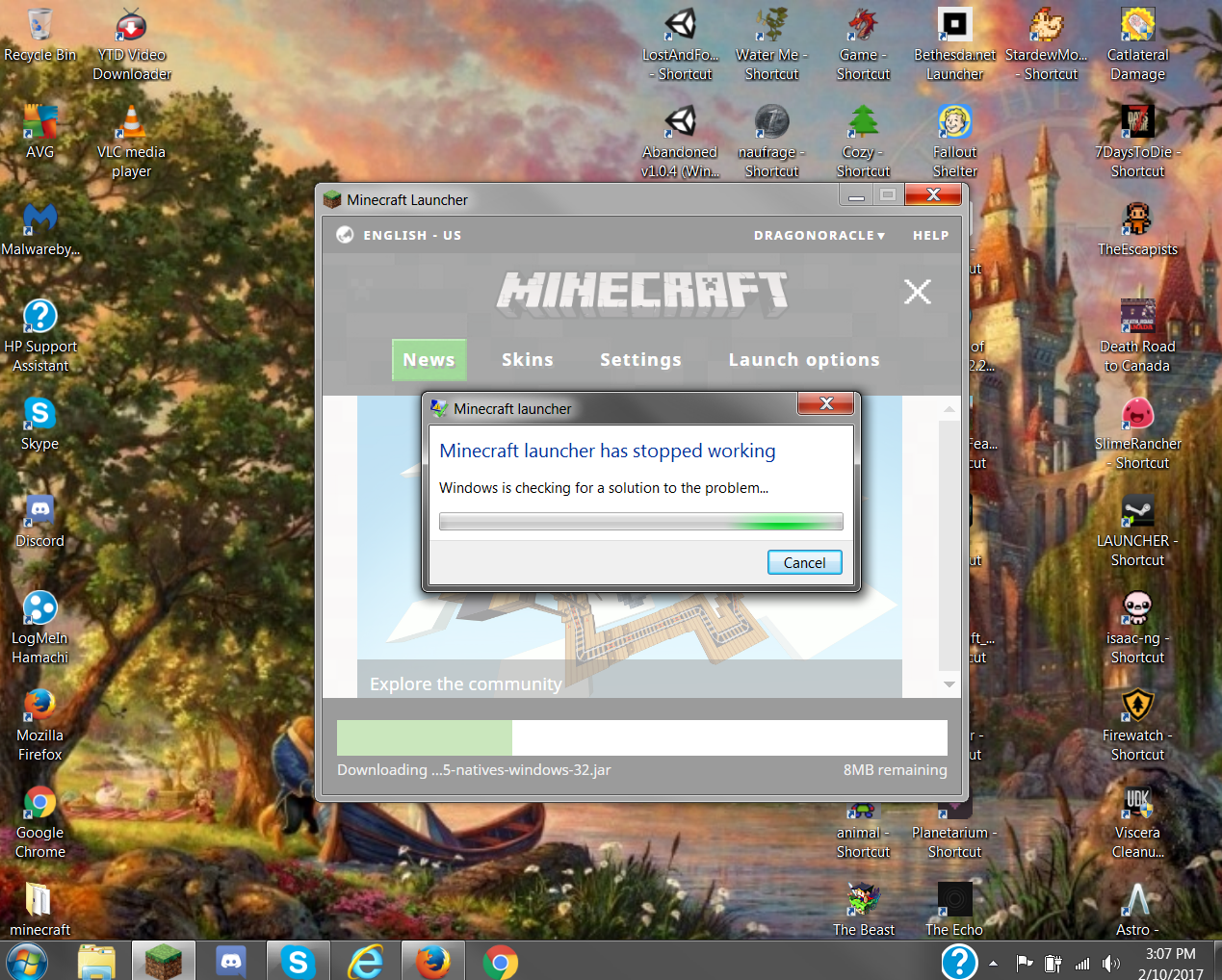
Task: Expand DRAGONORACLE account dropdown
Action: point(819,235)
